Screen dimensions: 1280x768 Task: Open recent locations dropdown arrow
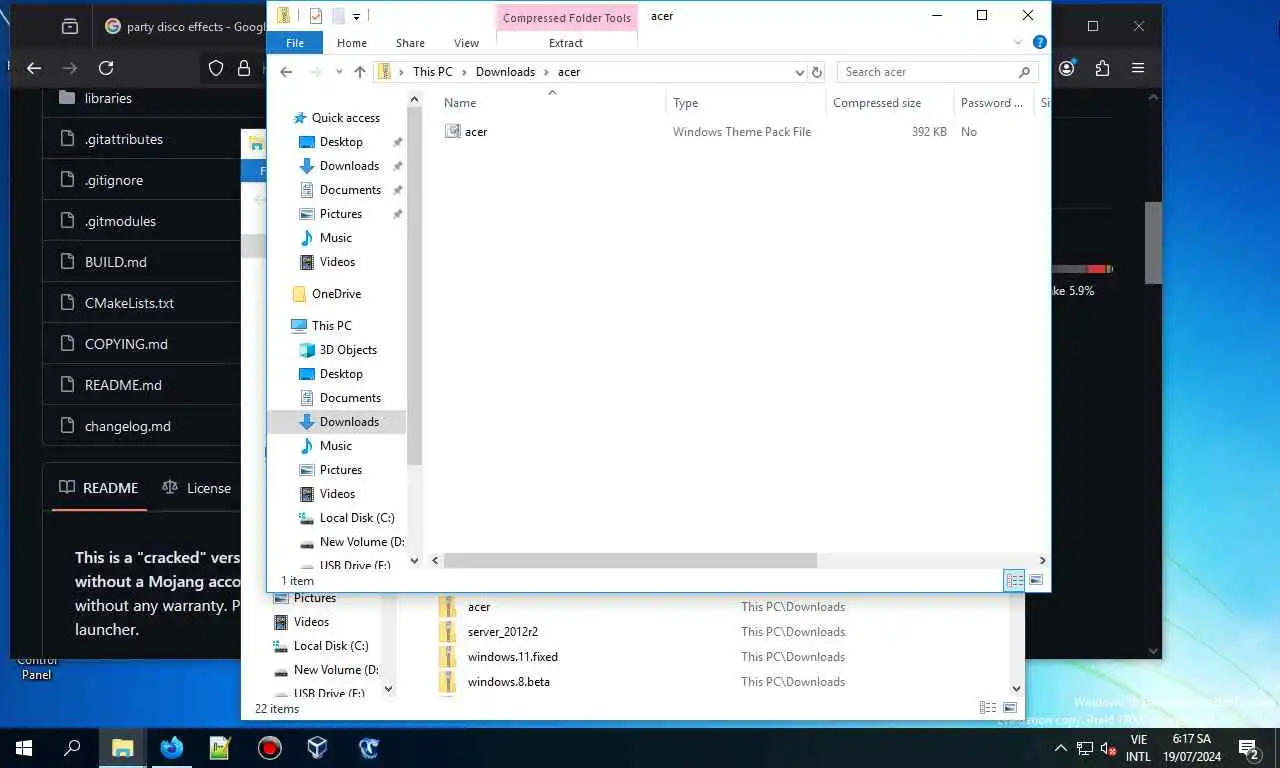click(x=340, y=72)
